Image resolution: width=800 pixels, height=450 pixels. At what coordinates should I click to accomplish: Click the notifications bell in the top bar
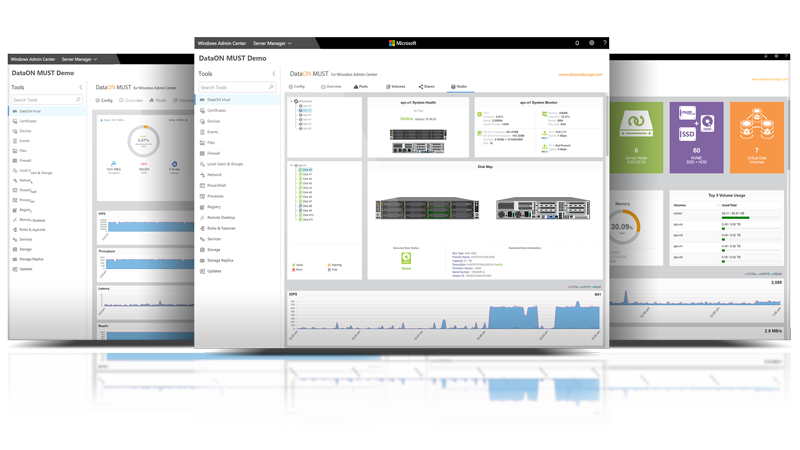click(576, 43)
